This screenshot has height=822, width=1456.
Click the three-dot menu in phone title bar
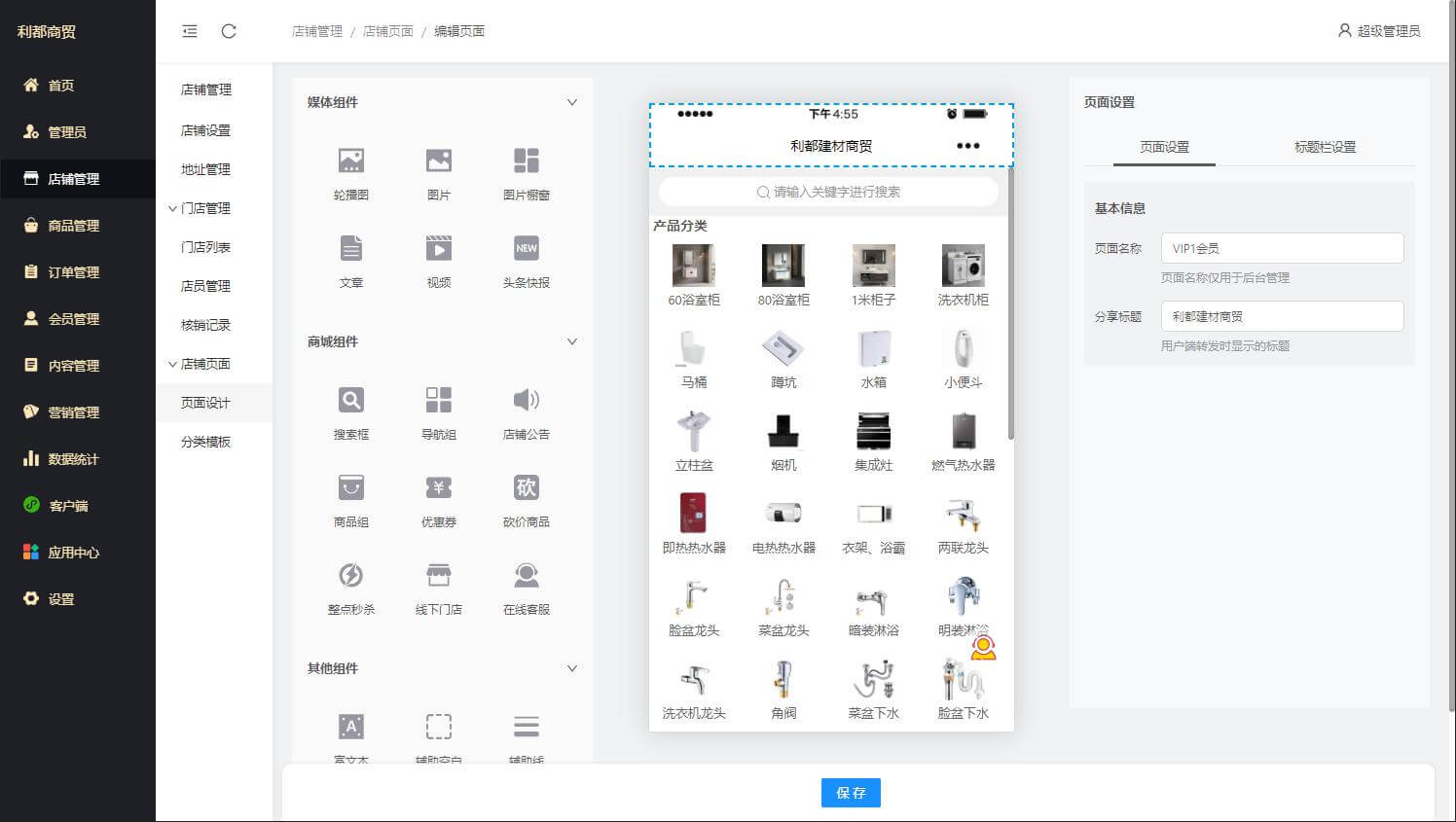tap(967, 146)
